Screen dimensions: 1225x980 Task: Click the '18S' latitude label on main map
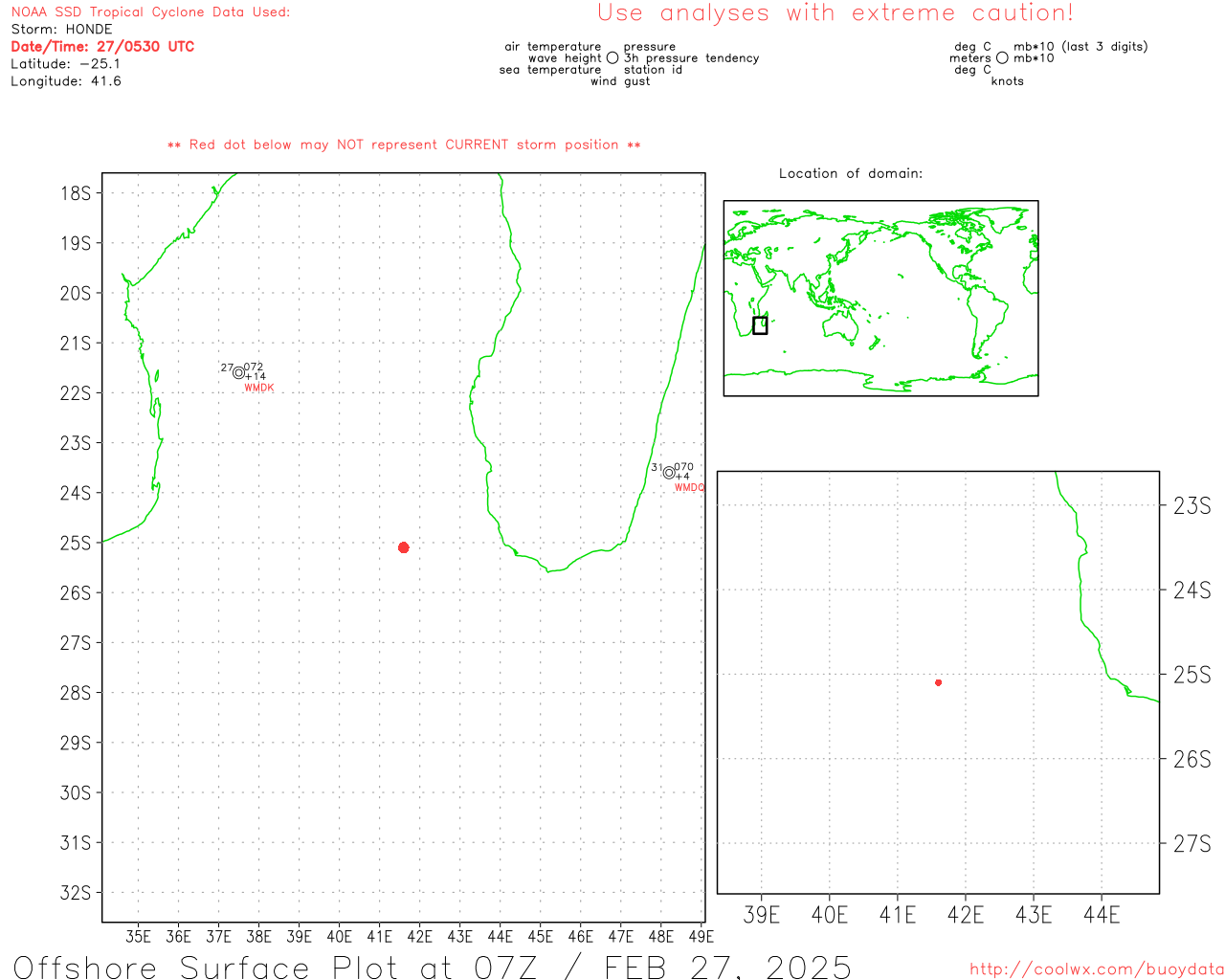click(x=76, y=193)
